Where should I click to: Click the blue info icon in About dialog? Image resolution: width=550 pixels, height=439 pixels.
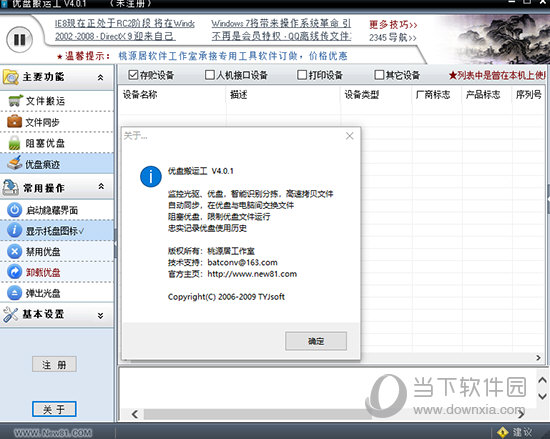point(151,176)
